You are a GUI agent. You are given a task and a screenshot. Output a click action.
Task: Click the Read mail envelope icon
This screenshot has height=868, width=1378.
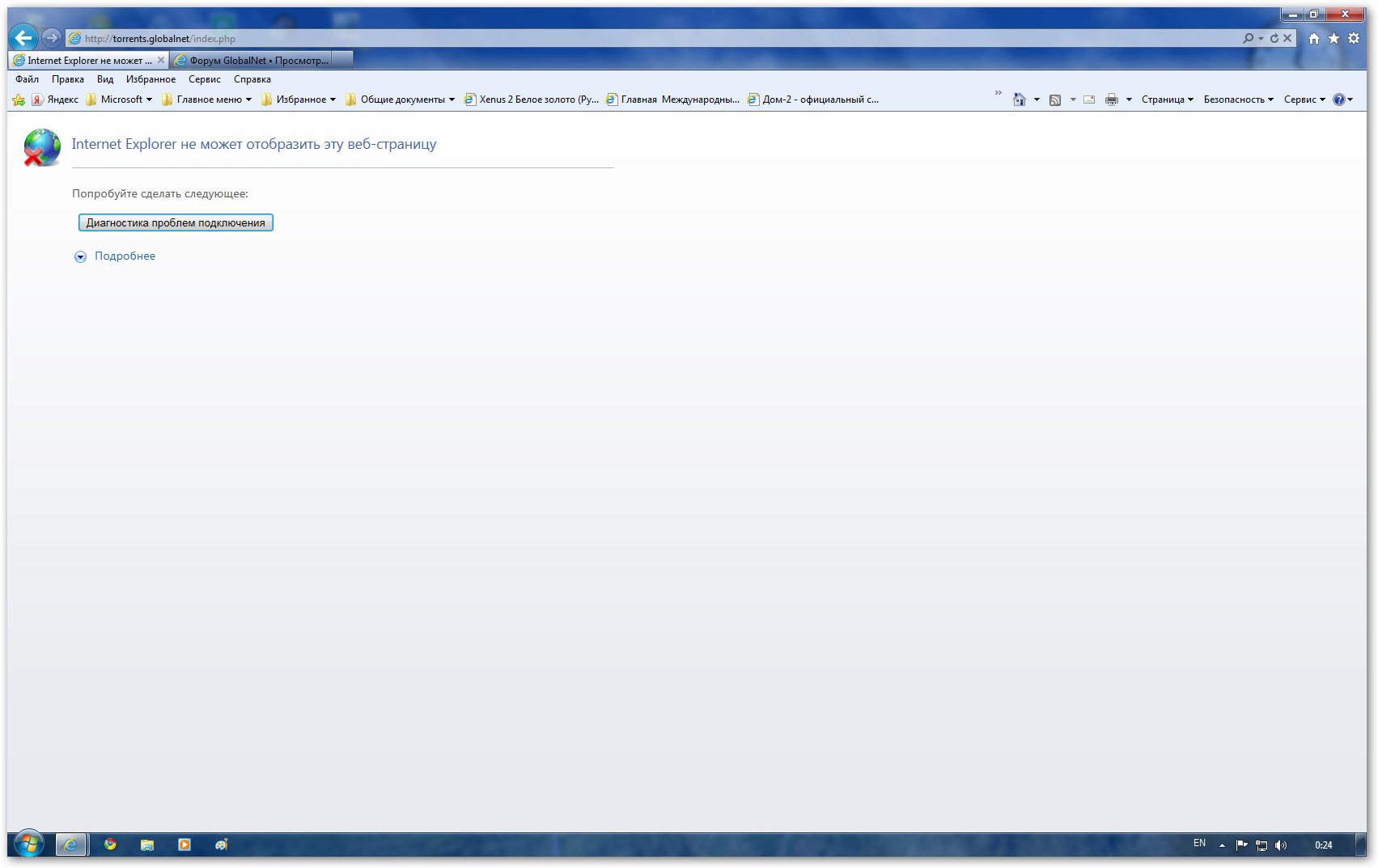pyautogui.click(x=1089, y=100)
